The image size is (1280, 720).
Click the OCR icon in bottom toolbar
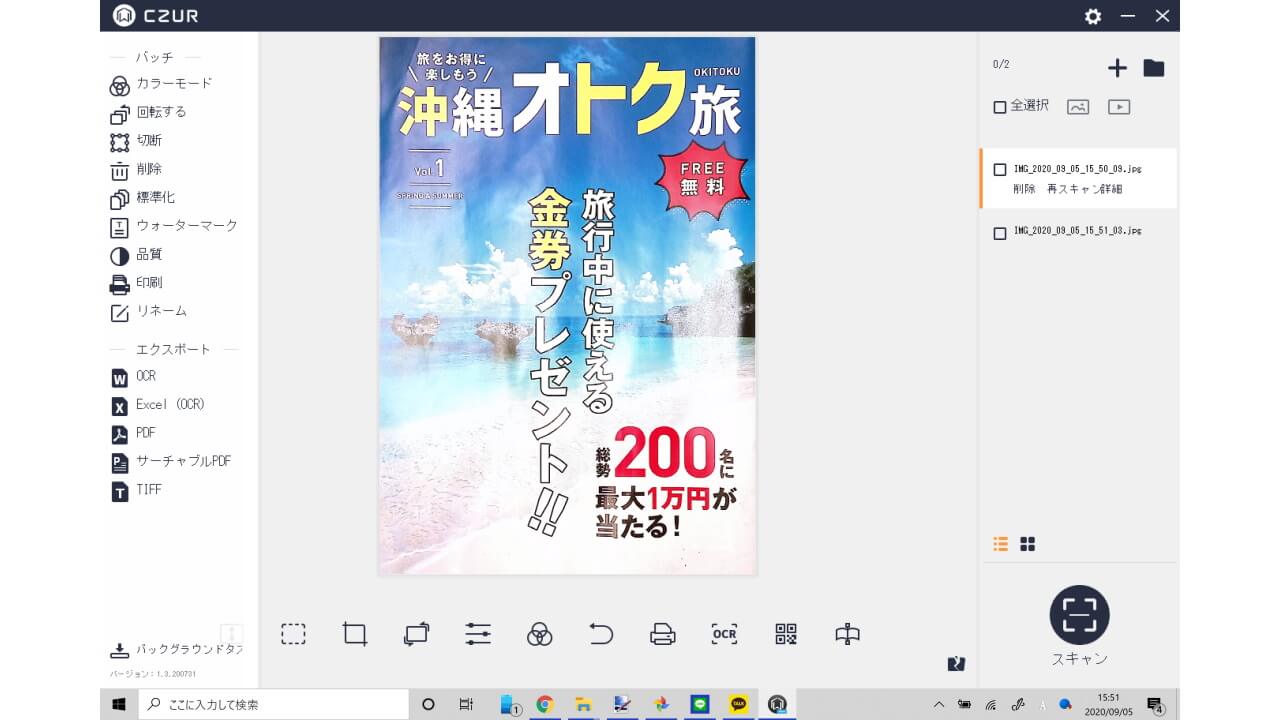pos(724,634)
